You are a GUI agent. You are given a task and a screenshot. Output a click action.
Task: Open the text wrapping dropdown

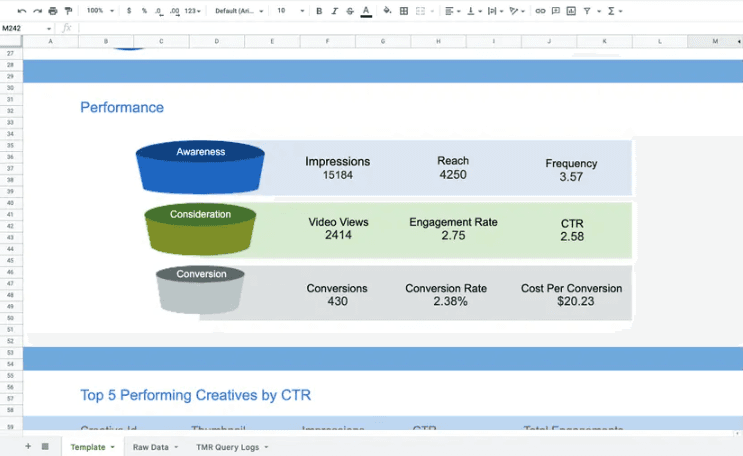495,11
